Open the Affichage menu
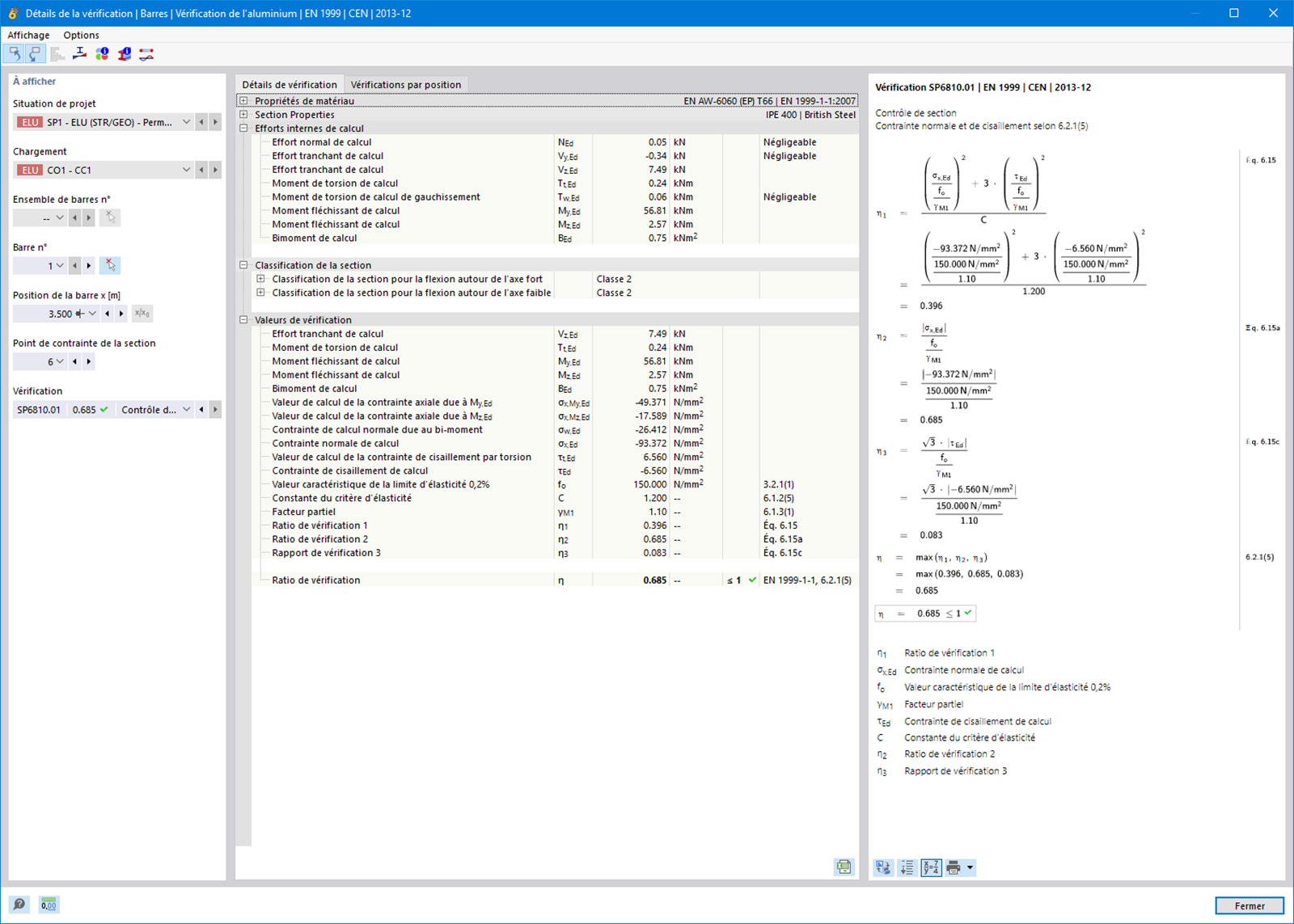The image size is (1294, 924). (x=28, y=35)
